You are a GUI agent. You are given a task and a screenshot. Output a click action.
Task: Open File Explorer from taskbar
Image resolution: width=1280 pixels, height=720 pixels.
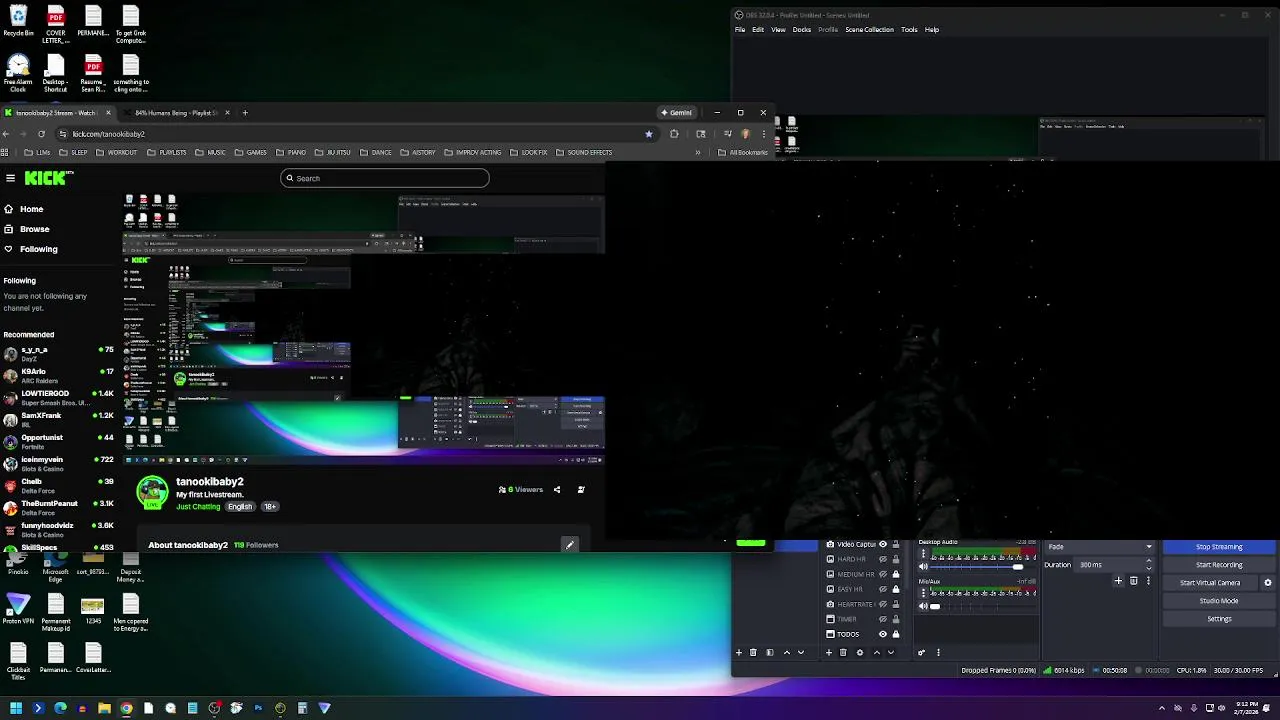click(x=104, y=708)
